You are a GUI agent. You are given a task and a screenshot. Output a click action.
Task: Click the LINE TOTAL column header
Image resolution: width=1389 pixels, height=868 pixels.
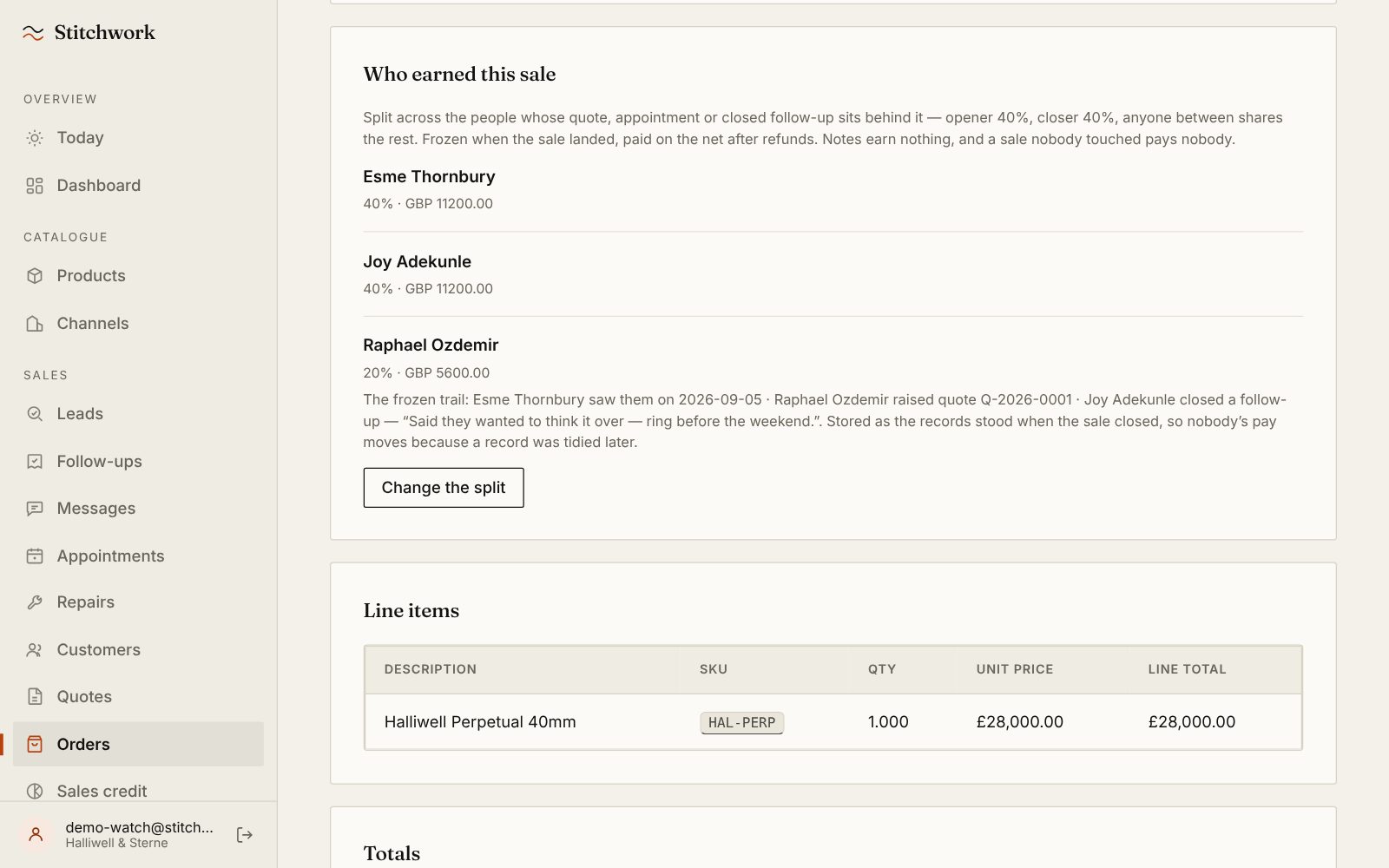(1187, 669)
